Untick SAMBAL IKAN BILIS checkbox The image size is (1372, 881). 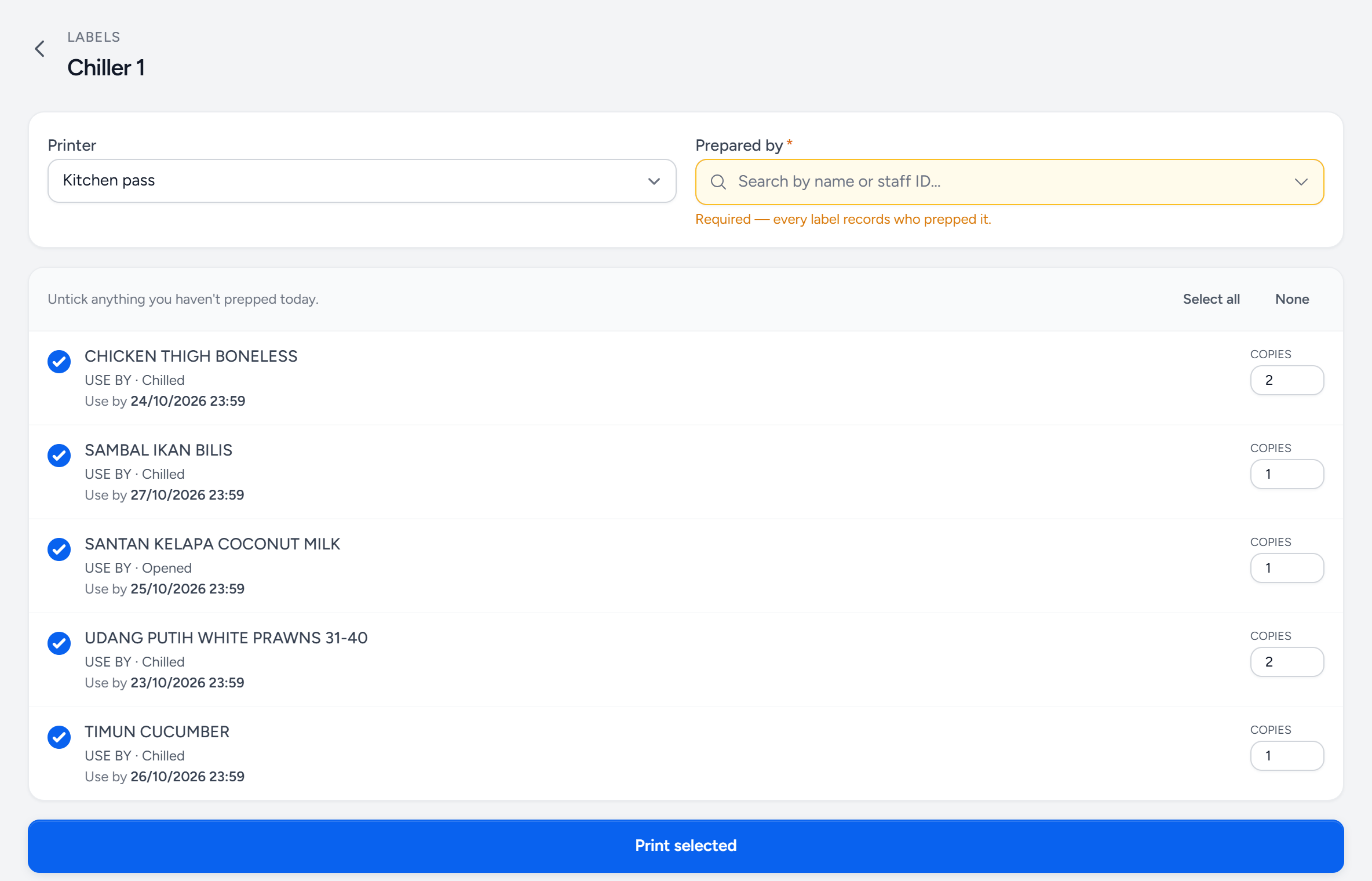click(x=59, y=456)
